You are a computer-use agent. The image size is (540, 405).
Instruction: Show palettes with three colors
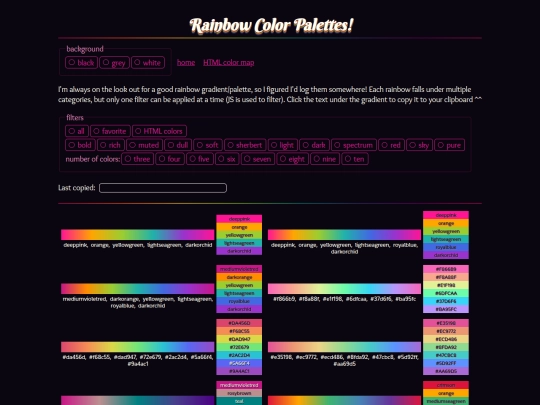click(x=138, y=159)
